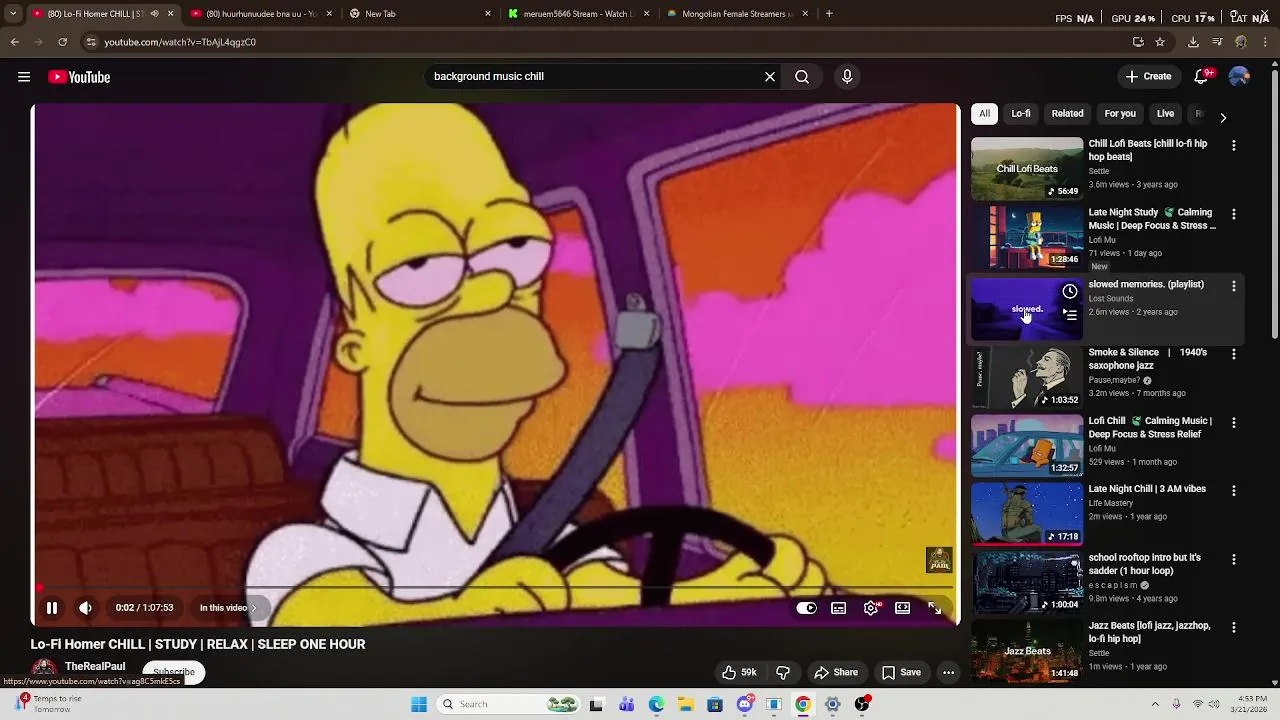
Task: Switch to theater mode
Action: click(903, 608)
